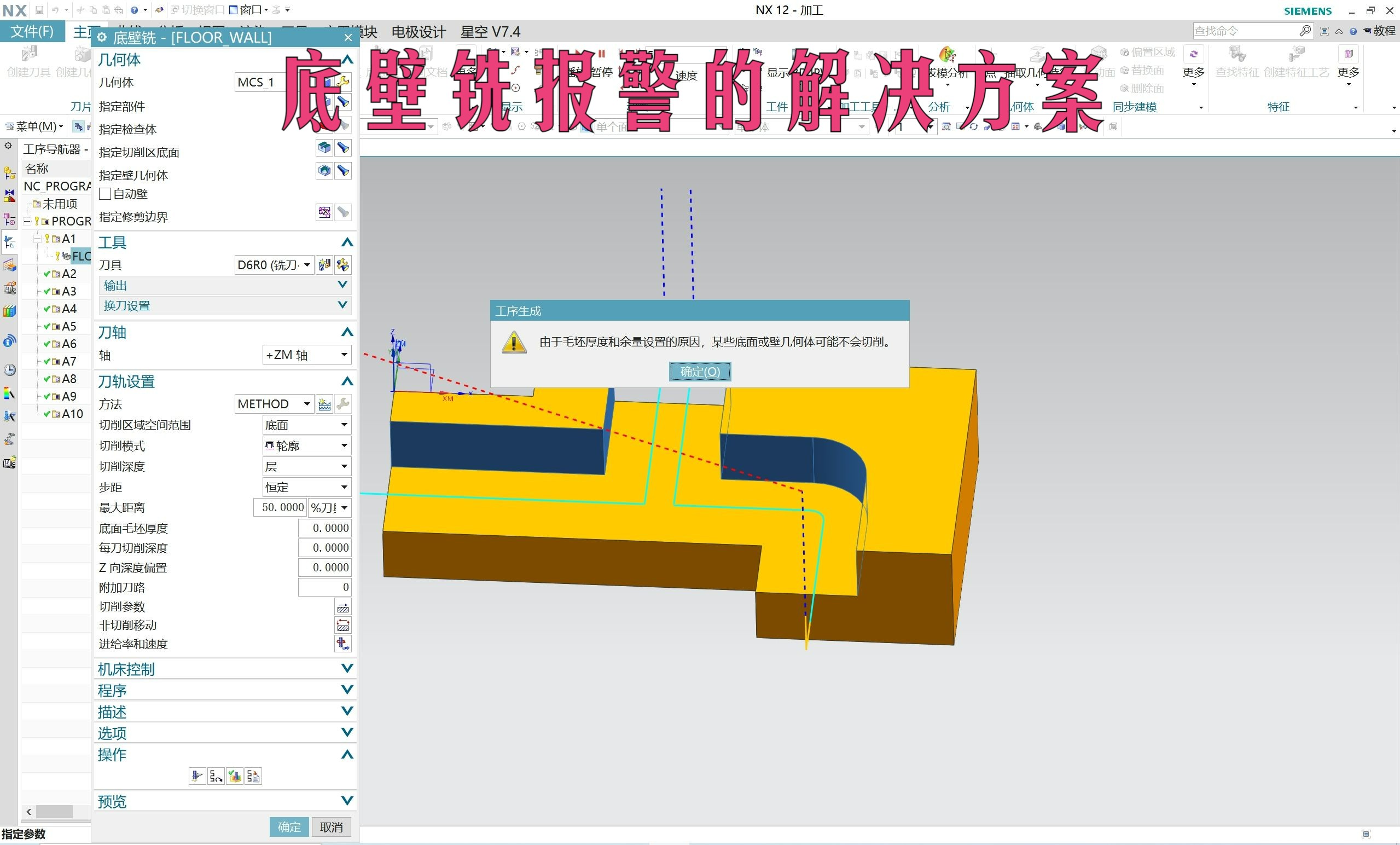Select operation A5 in the navigator tree

point(69,327)
